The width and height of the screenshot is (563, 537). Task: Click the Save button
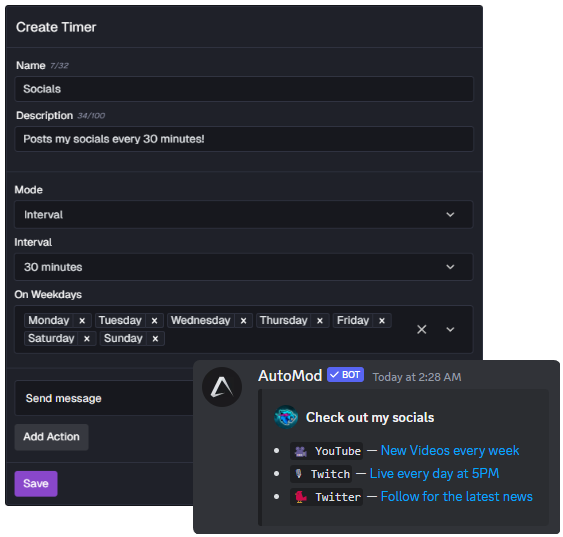36,484
